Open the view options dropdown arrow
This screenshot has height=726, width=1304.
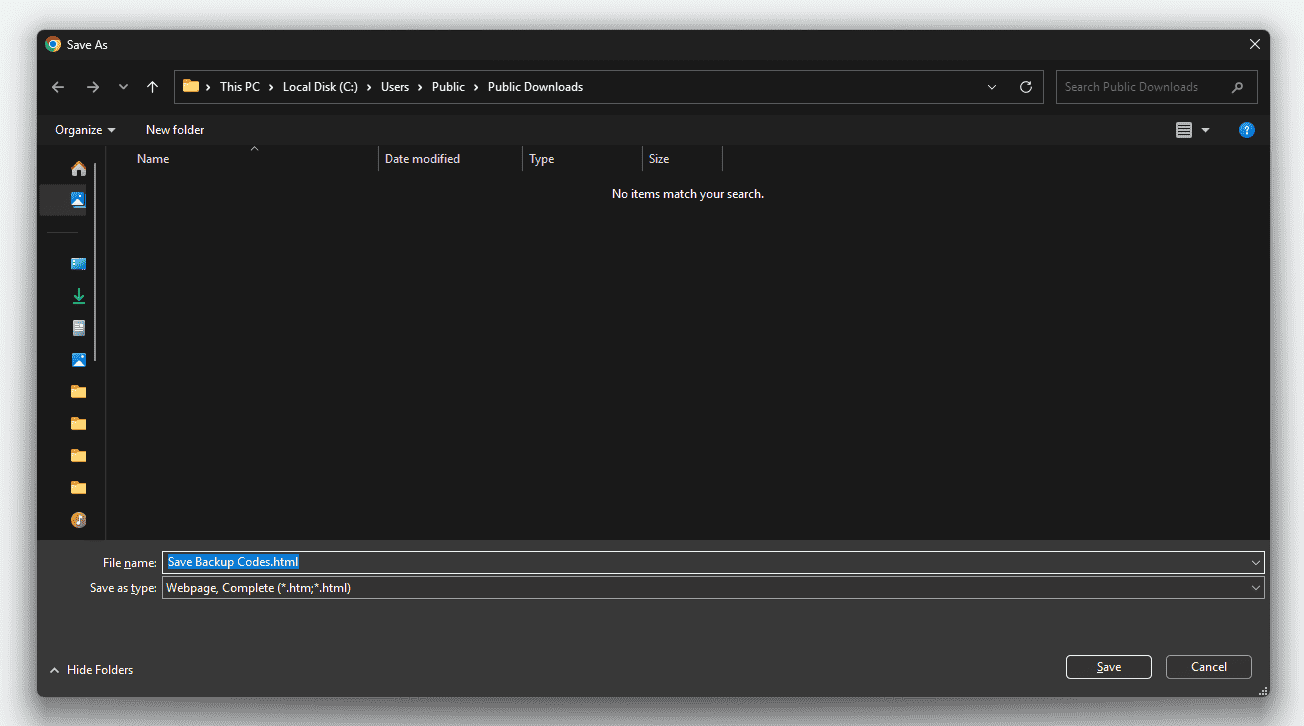(x=1205, y=130)
